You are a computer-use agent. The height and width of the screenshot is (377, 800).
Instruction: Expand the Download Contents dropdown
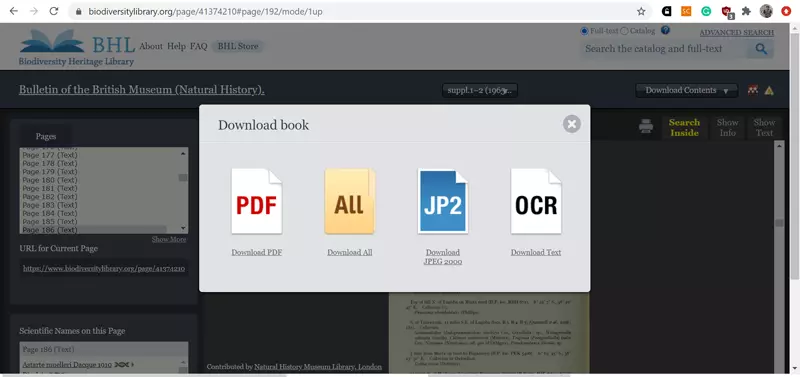tap(686, 90)
